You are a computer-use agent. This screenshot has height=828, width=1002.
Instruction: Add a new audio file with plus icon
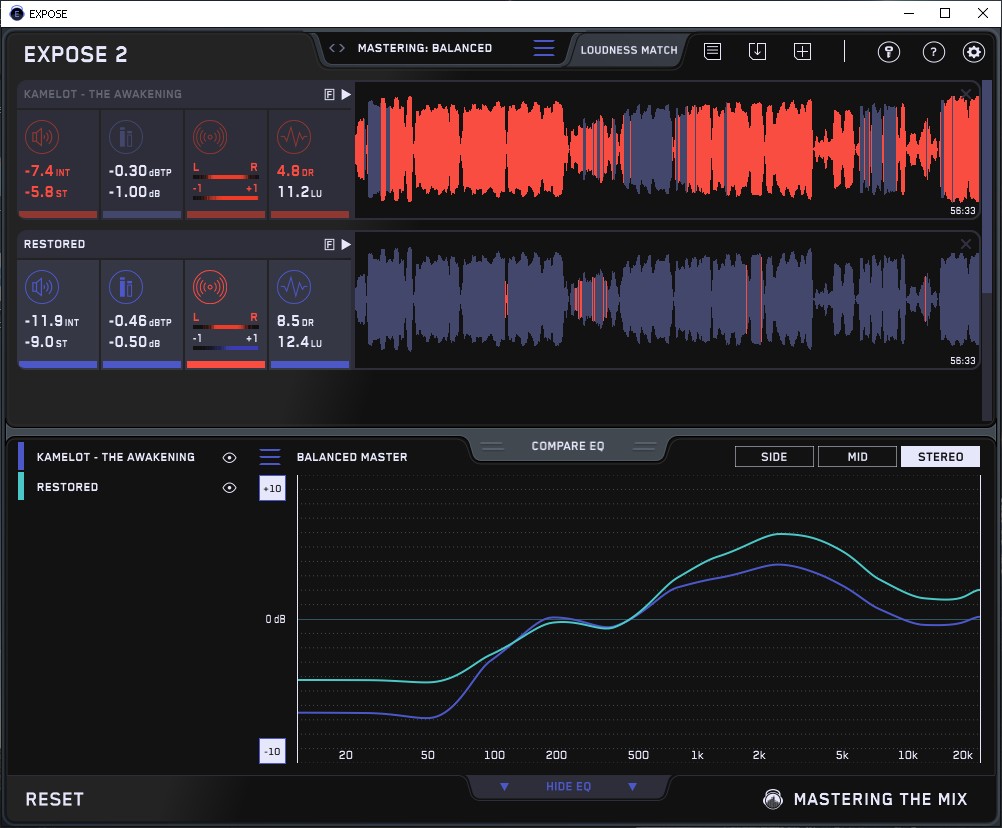pyautogui.click(x=802, y=51)
